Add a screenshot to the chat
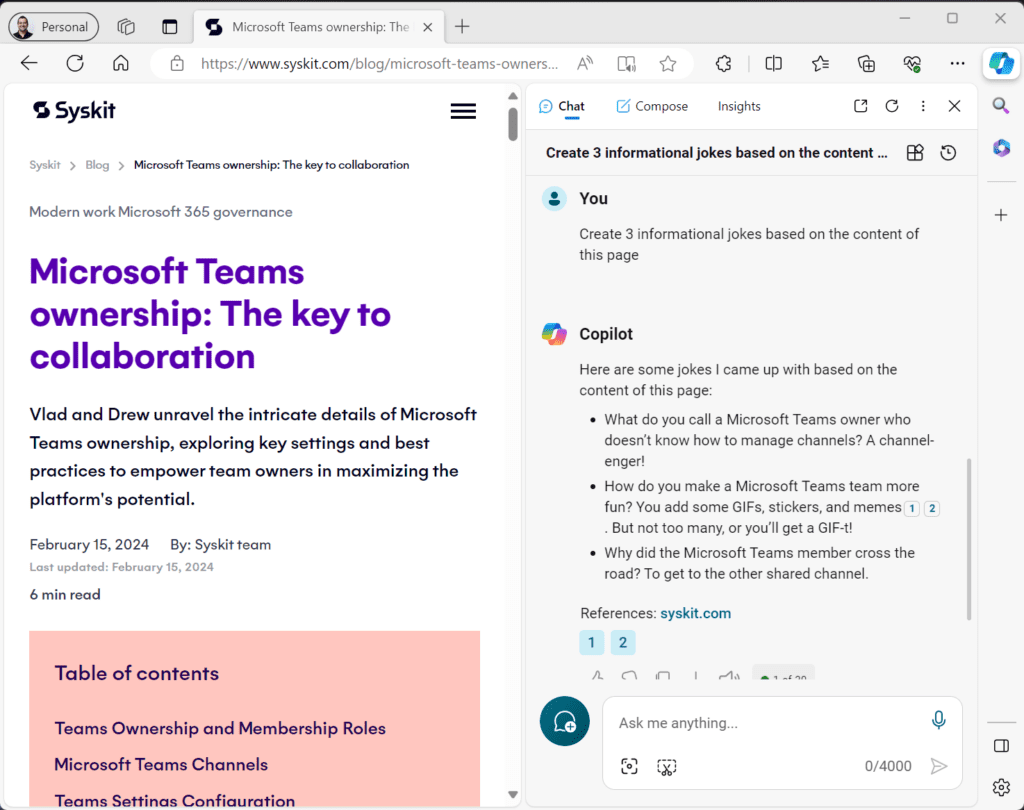The width and height of the screenshot is (1024, 810). coord(629,766)
